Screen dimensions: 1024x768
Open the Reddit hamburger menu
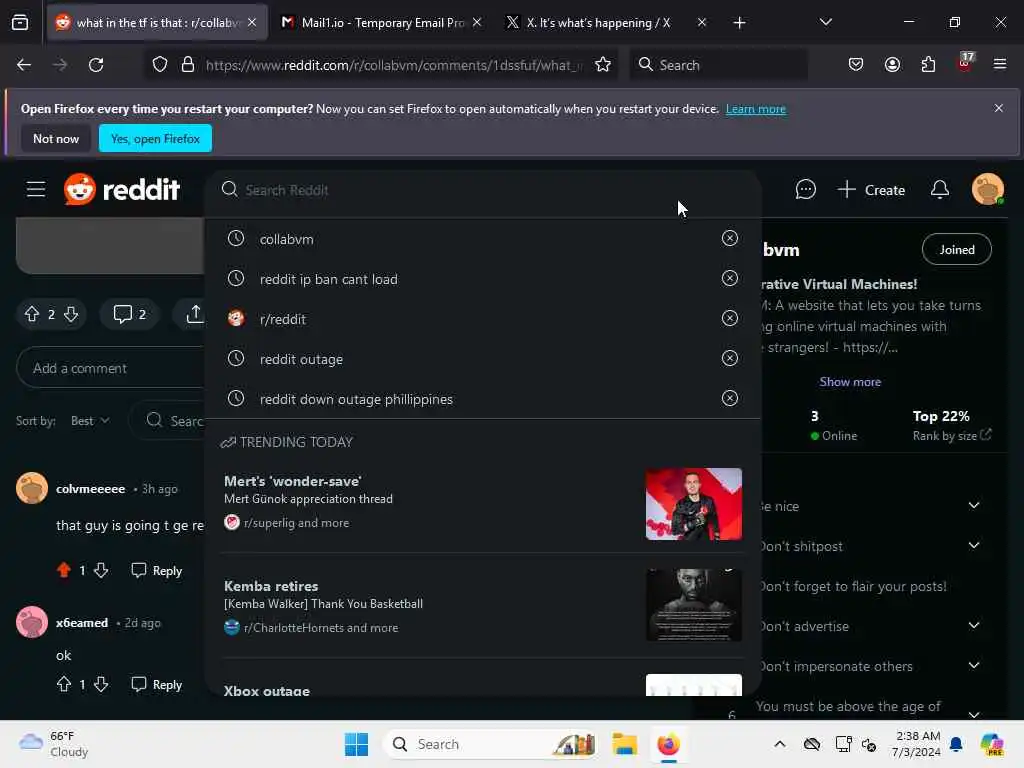(x=36, y=190)
